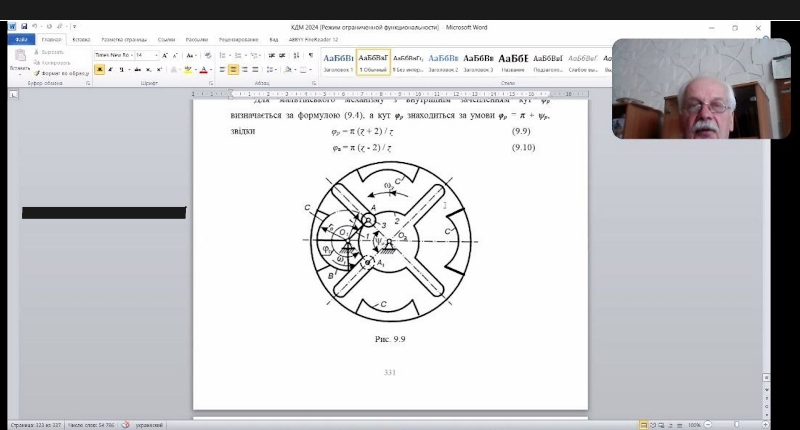Open text effects icon in font group

tap(173, 69)
